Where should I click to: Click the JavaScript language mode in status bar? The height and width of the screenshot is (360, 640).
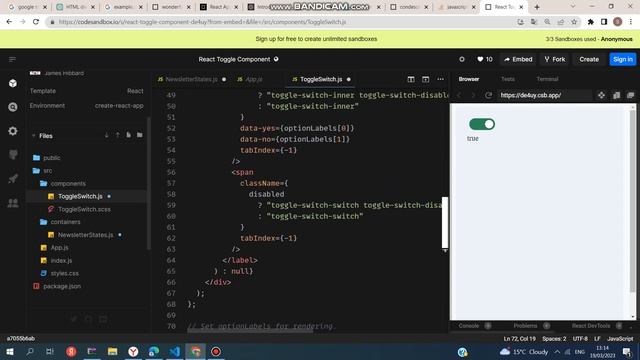click(x=620, y=339)
